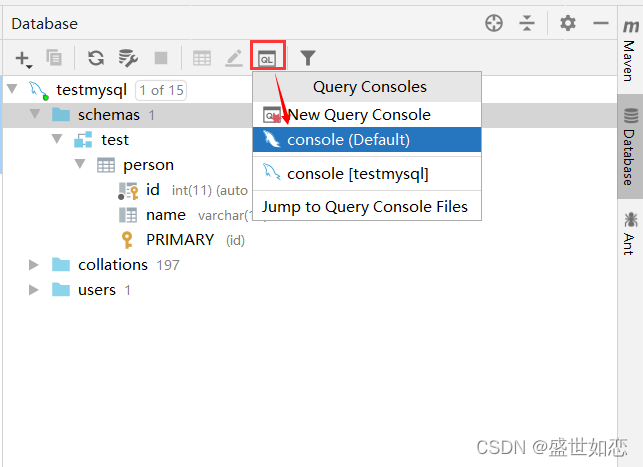Viewport: 643px width, 467px height.
Task: Collapse the person table node
Action: point(80,164)
